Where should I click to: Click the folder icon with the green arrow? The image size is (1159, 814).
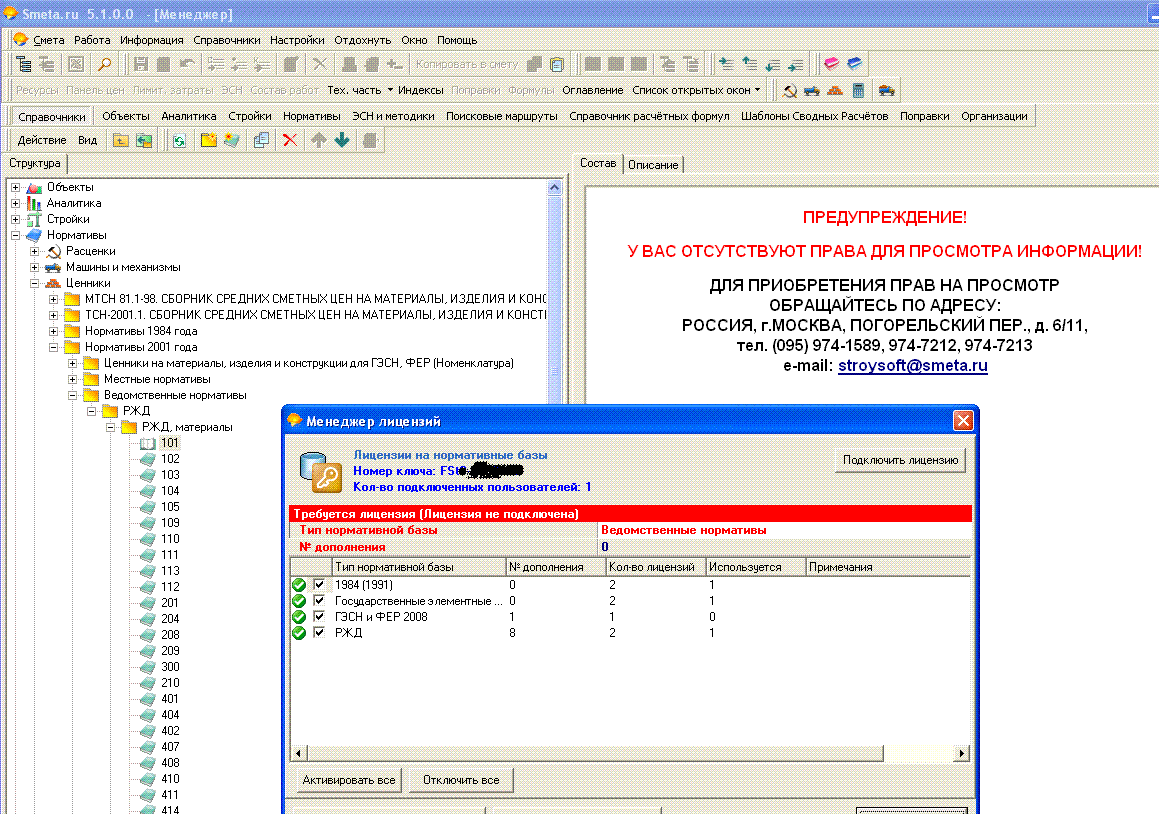[x=143, y=140]
